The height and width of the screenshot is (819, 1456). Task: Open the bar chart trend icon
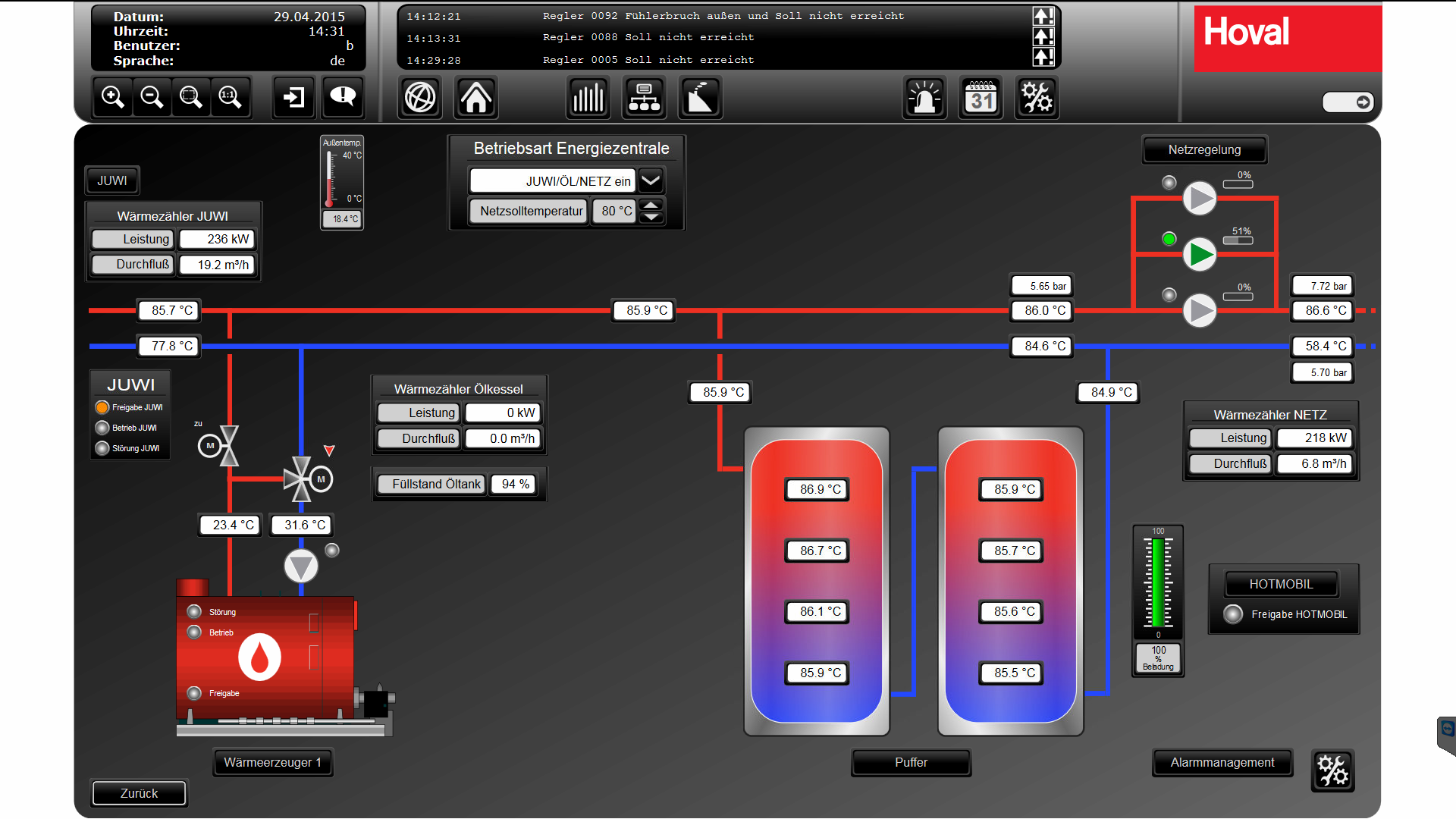click(588, 97)
